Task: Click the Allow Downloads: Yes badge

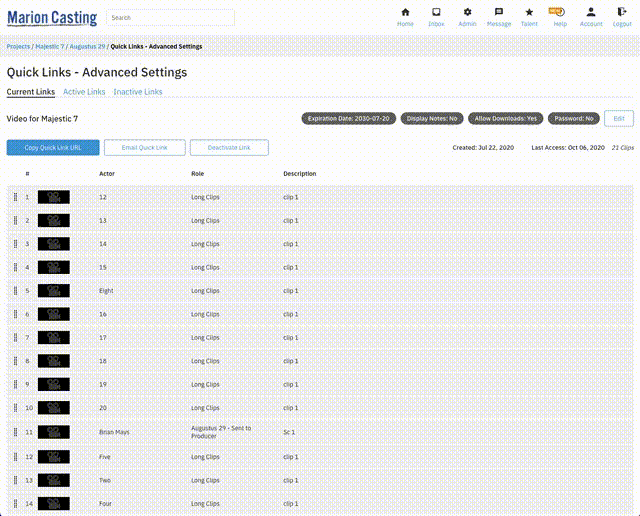Action: 505,118
